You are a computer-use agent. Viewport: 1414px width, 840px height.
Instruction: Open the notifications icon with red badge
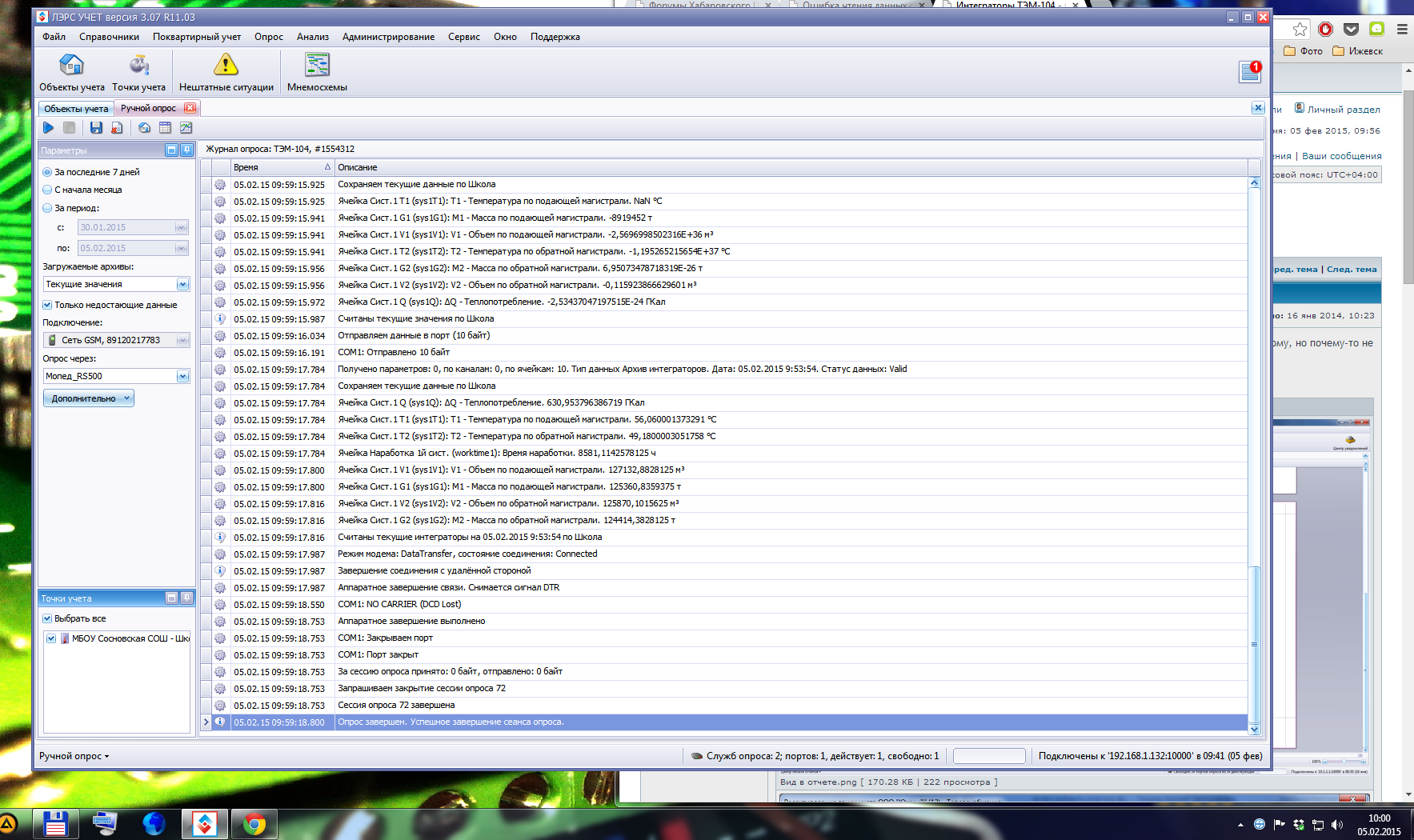pos(1250,72)
